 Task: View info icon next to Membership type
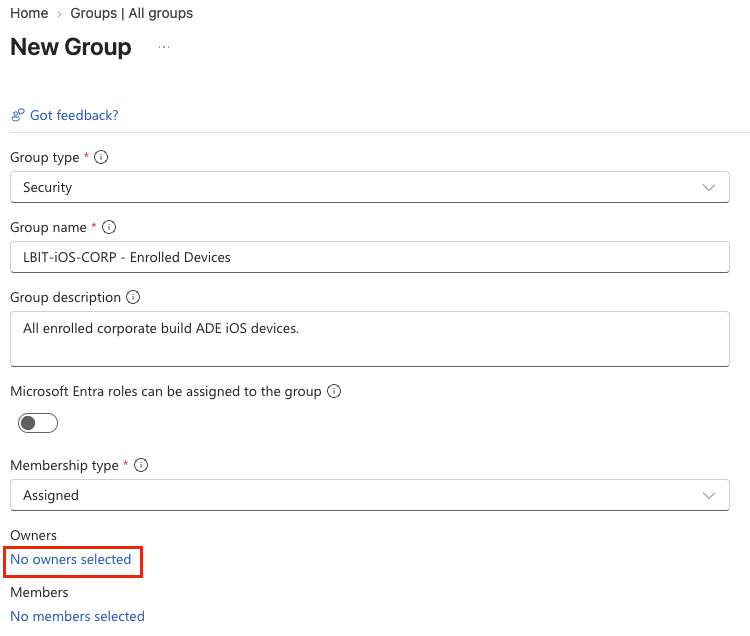pyautogui.click(x=141, y=465)
